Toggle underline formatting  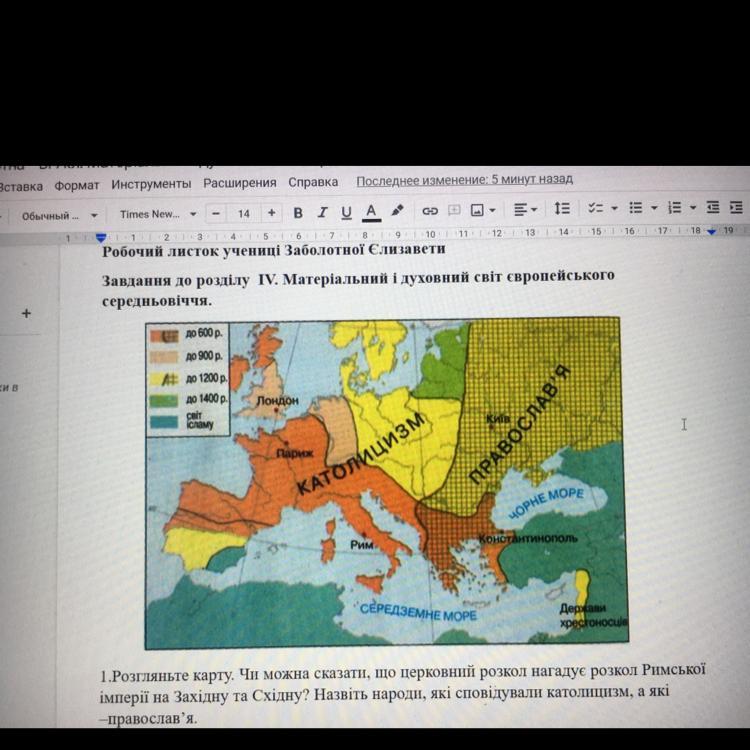tap(346, 212)
